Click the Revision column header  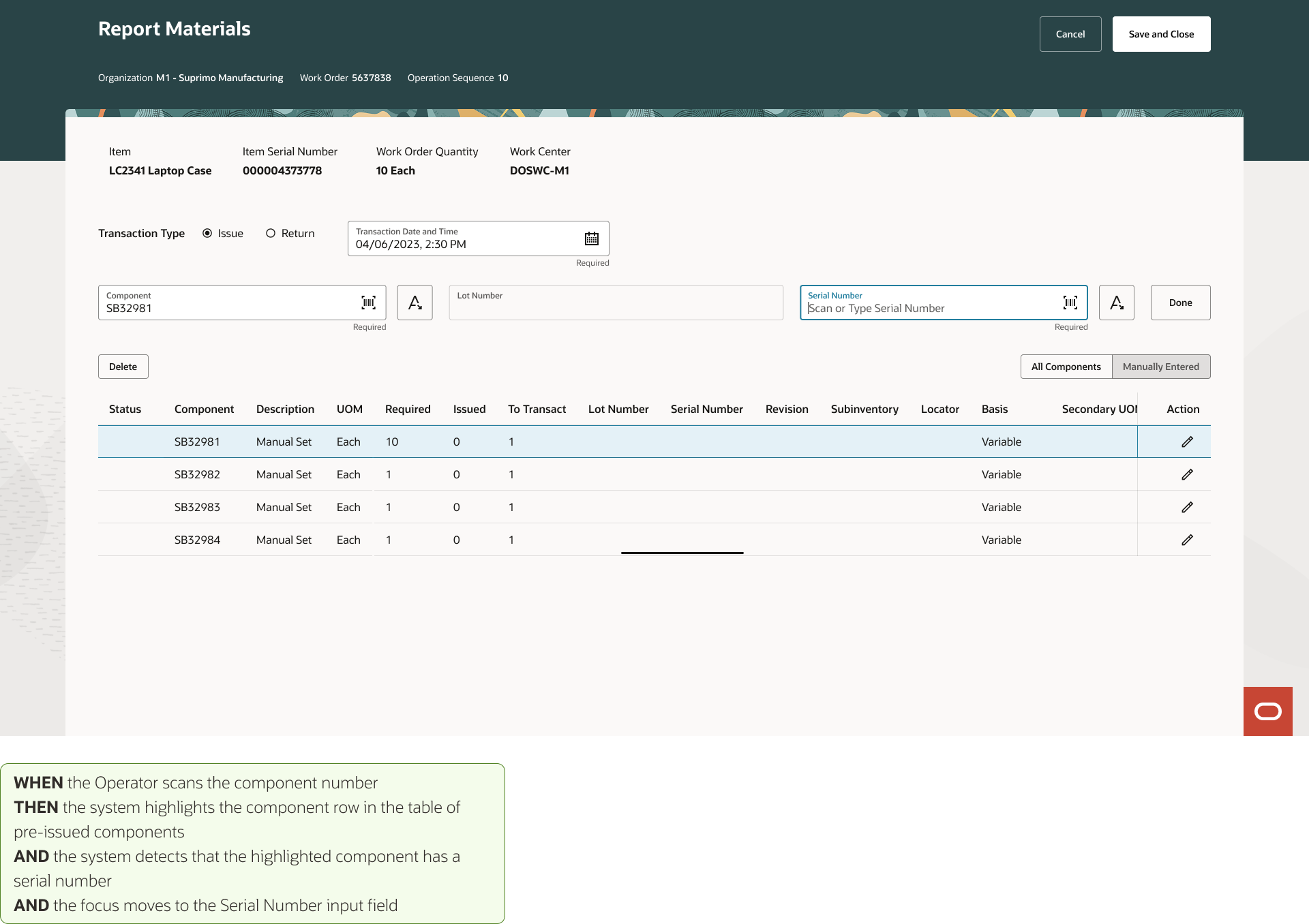[x=787, y=409]
